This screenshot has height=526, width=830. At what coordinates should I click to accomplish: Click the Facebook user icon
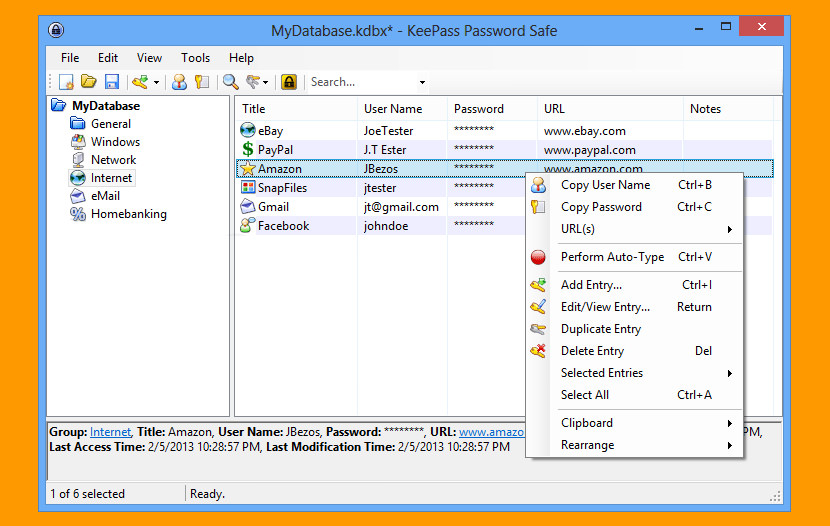[247, 225]
